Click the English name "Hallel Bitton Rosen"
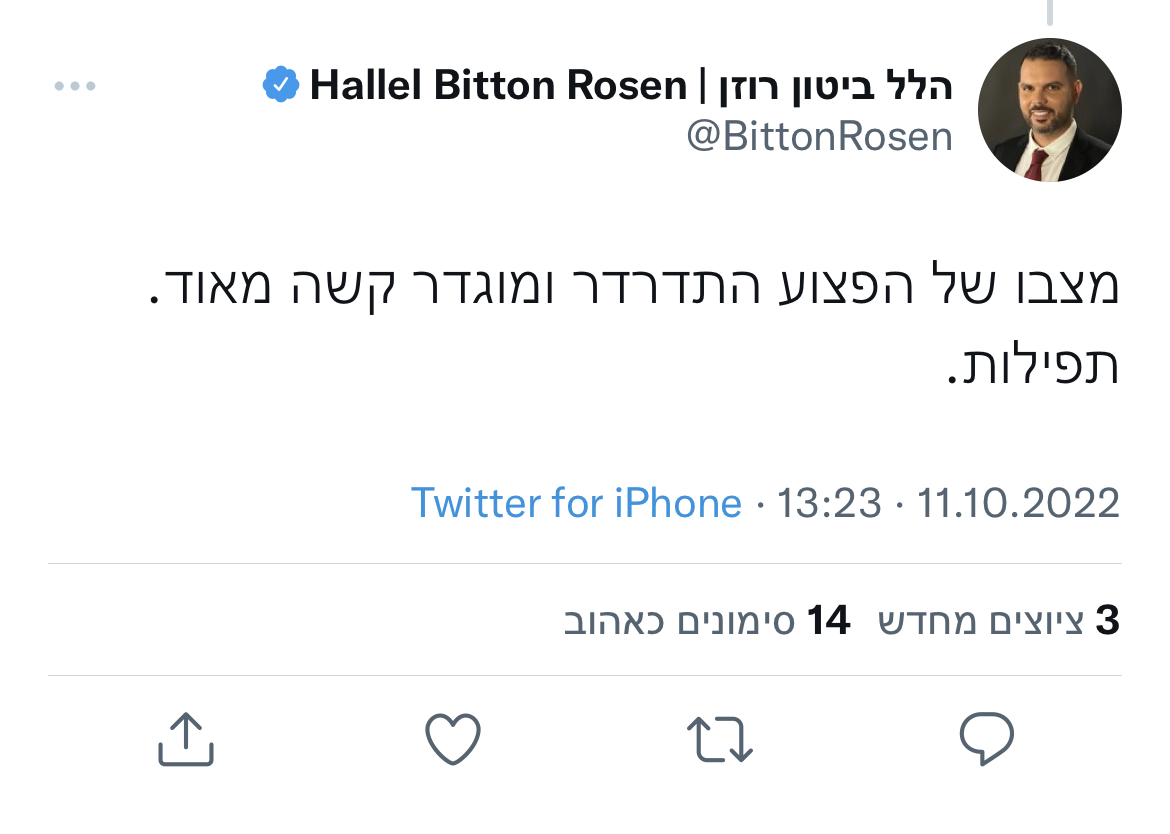The width and height of the screenshot is (1170, 834). point(497,86)
